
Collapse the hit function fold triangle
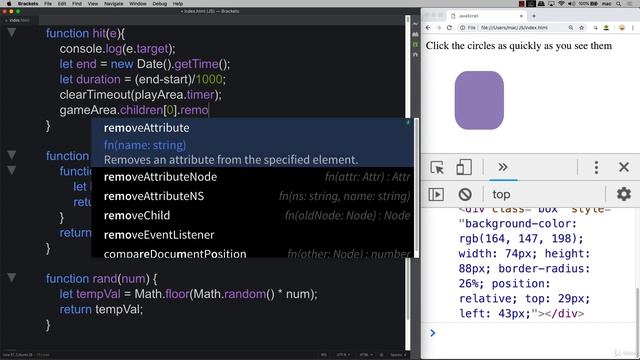point(12,32)
